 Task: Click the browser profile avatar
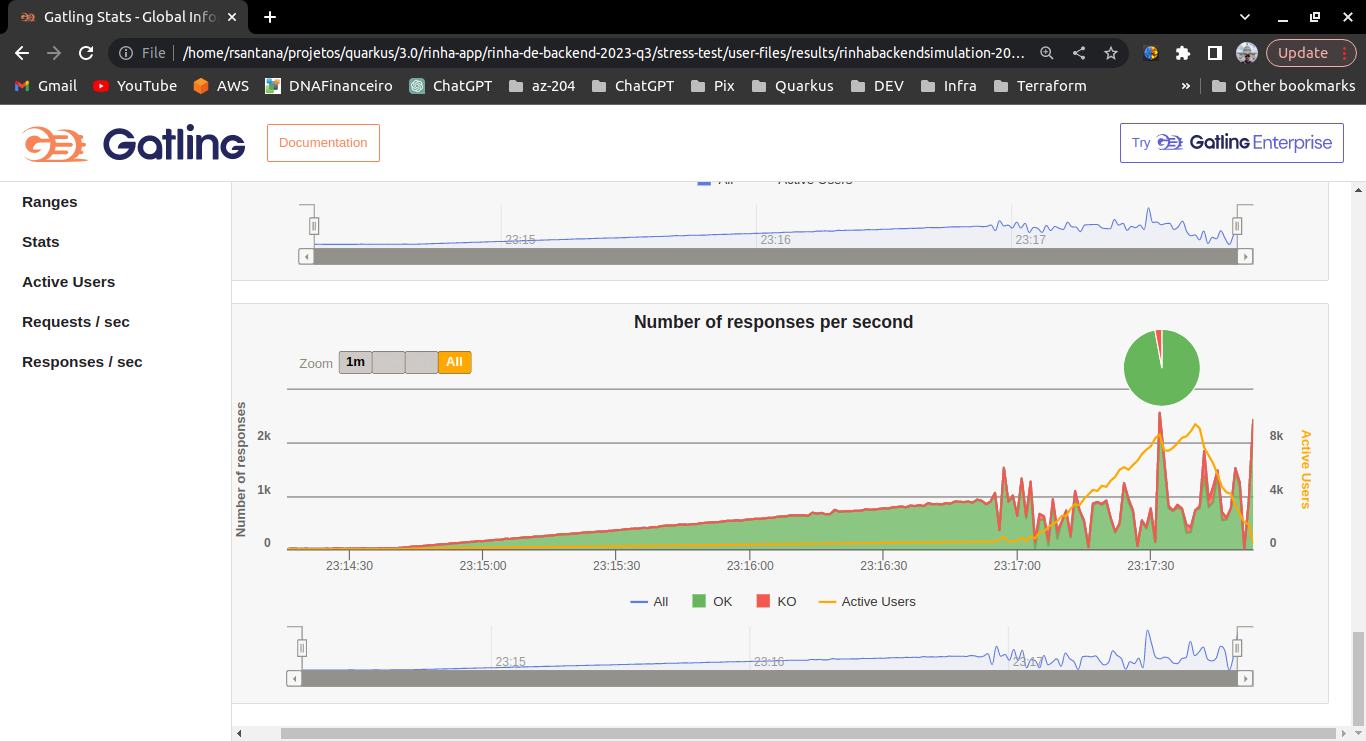click(x=1246, y=53)
